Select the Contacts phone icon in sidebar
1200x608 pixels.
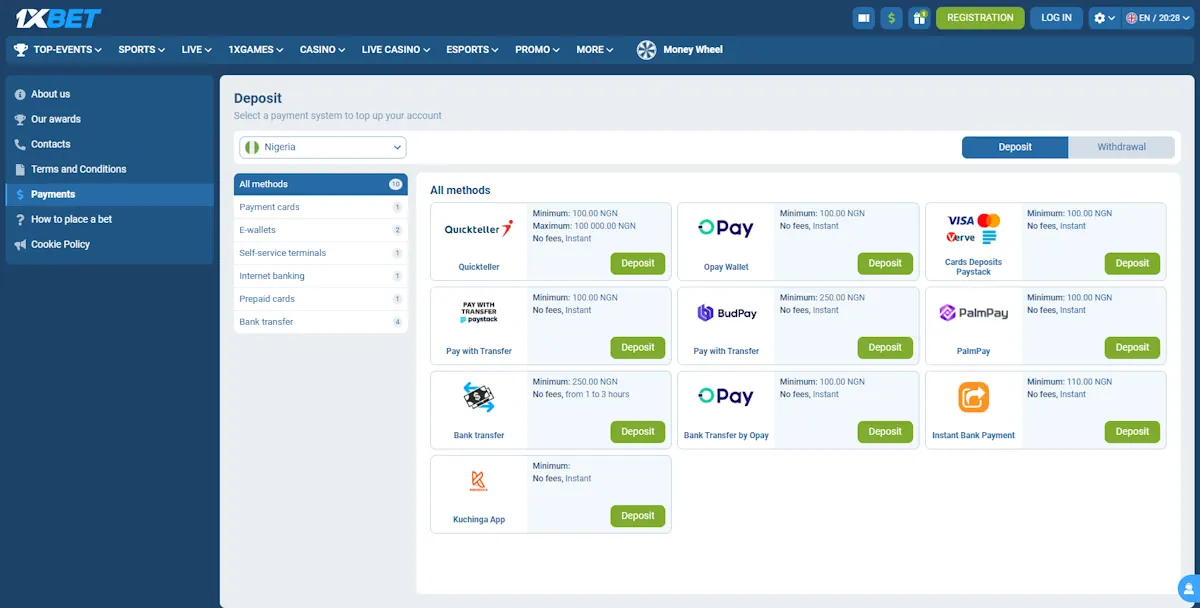tap(20, 143)
